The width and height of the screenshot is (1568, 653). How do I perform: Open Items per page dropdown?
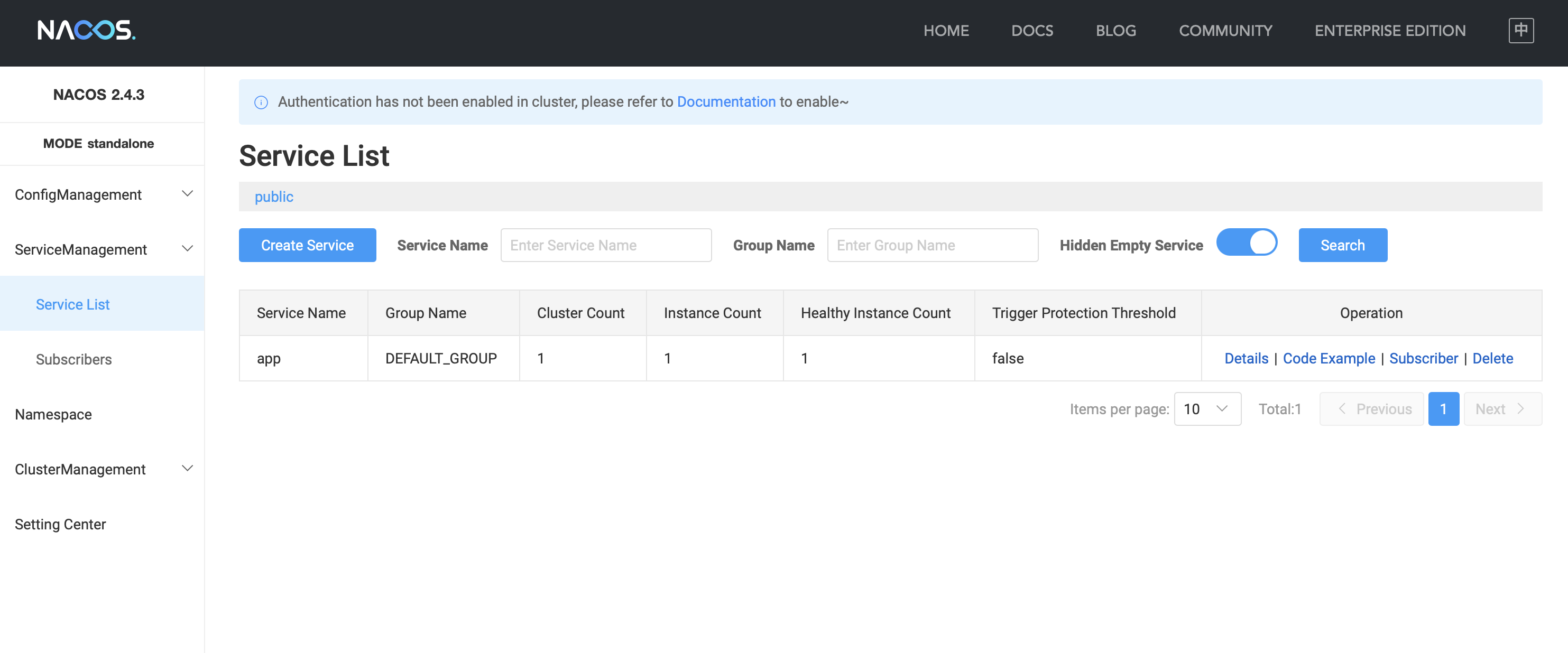coord(1207,409)
